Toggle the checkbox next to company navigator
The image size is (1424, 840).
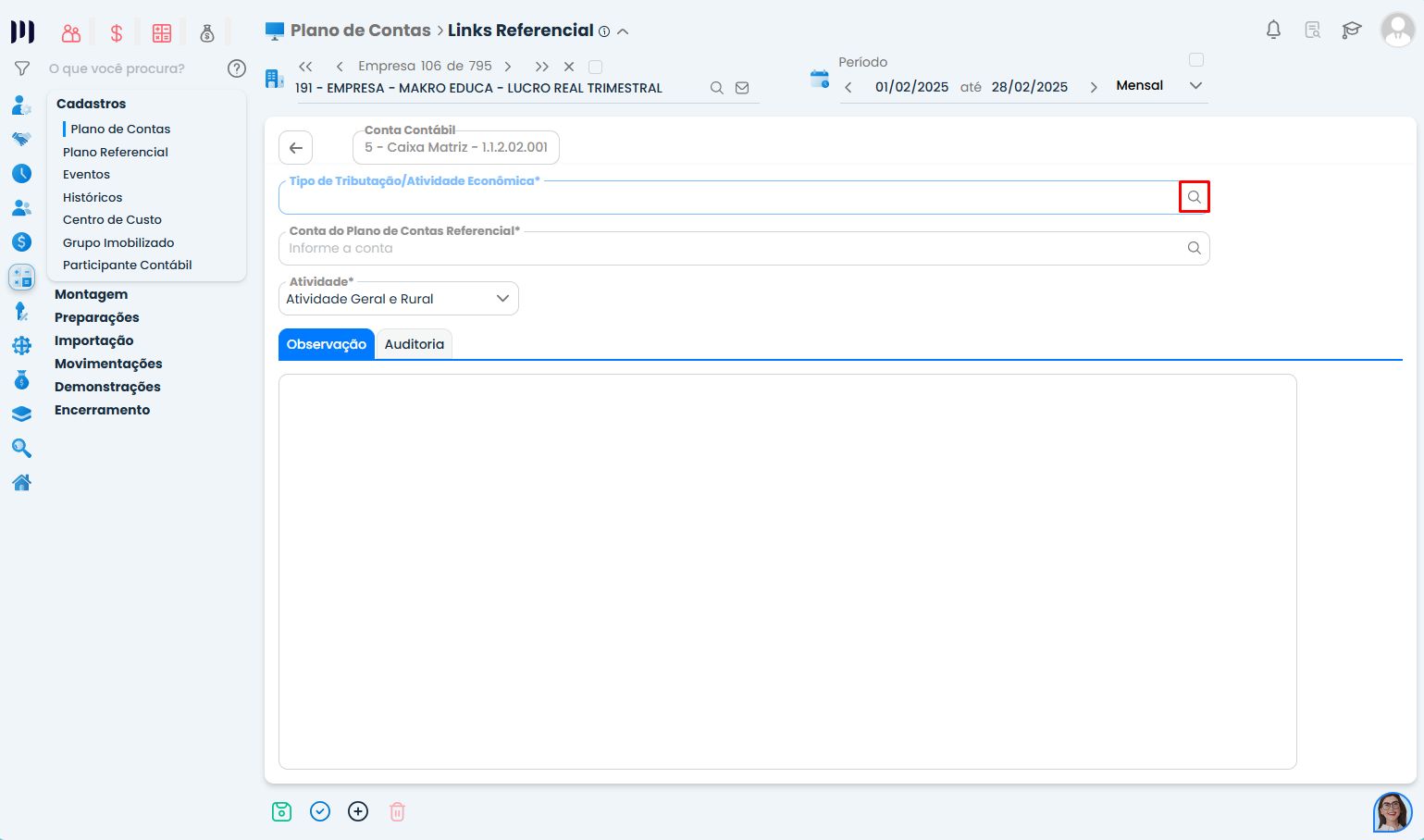[x=596, y=67]
